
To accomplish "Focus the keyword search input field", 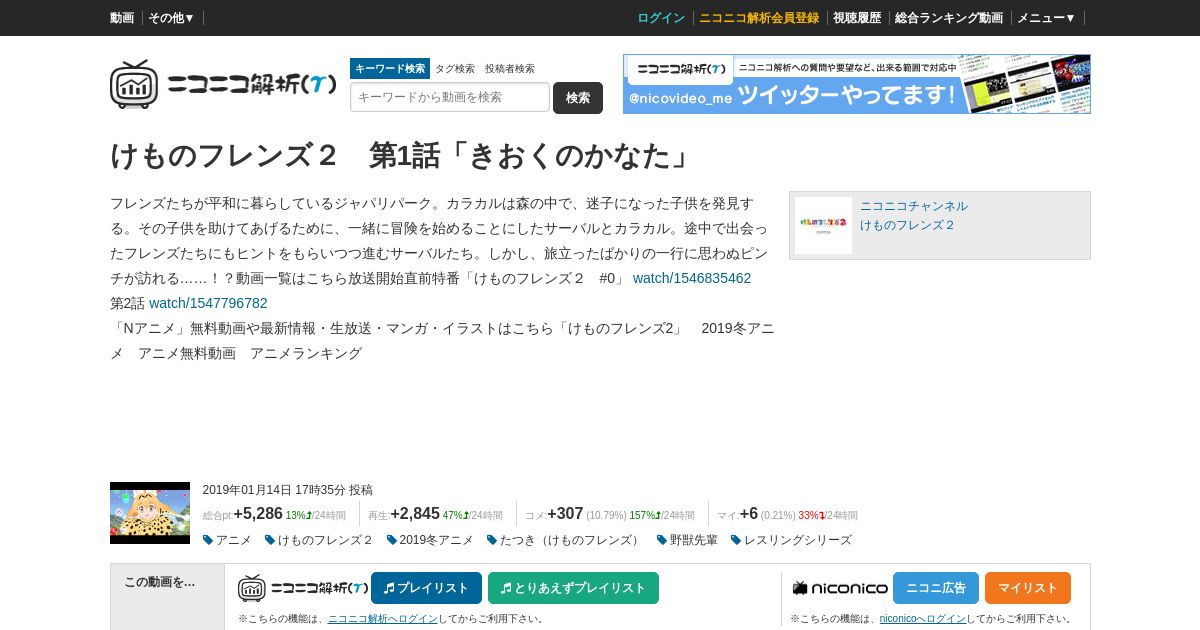I will (x=450, y=97).
